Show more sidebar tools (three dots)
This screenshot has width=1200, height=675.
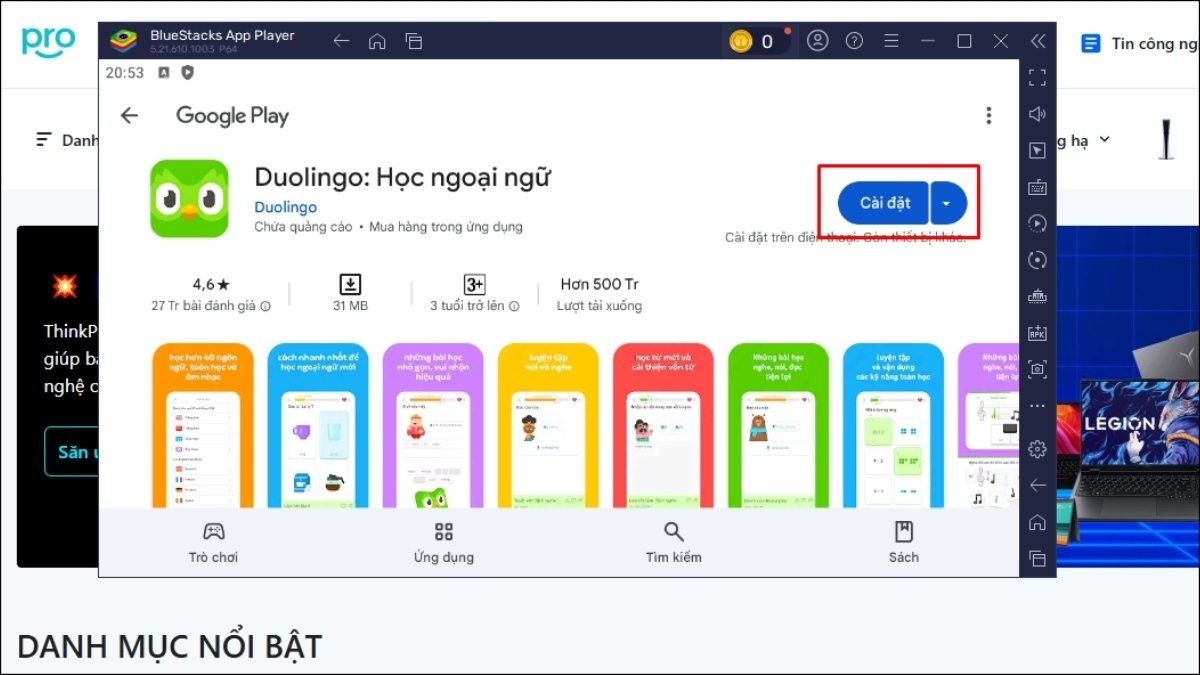pyautogui.click(x=1037, y=406)
